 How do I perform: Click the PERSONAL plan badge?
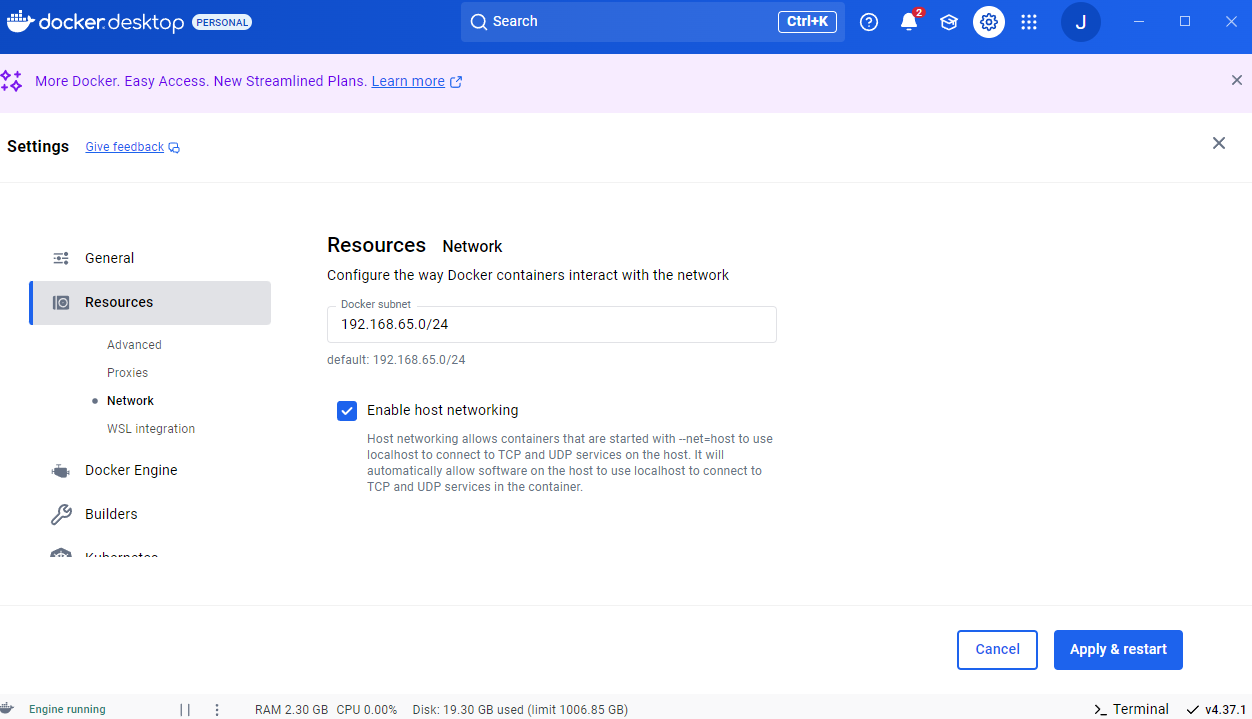pos(222,22)
